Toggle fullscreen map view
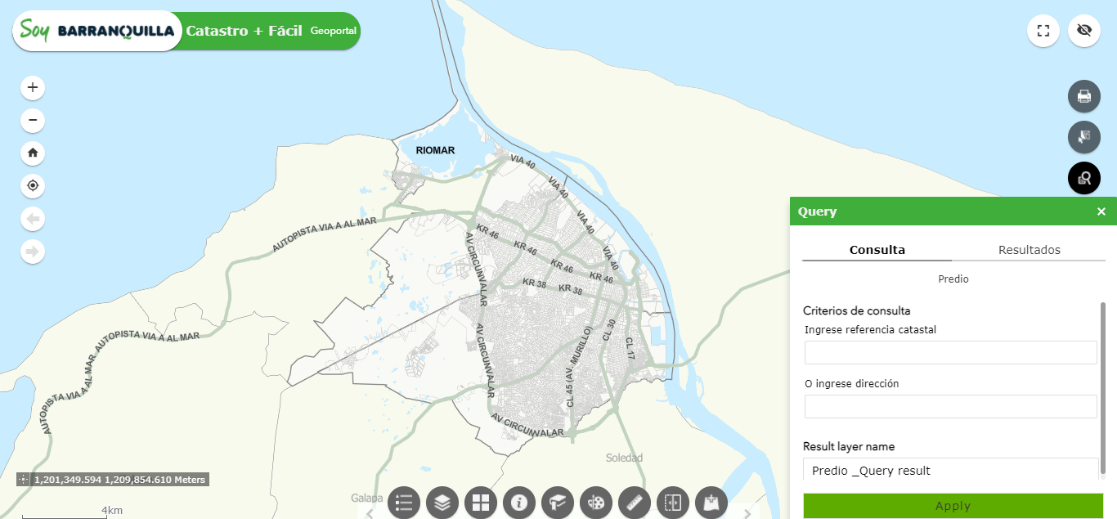1117x519 pixels. point(1043,31)
